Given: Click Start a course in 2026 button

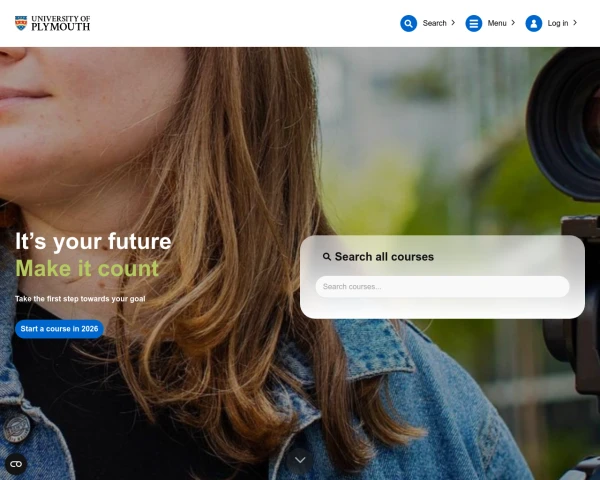Looking at the screenshot, I should [59, 329].
